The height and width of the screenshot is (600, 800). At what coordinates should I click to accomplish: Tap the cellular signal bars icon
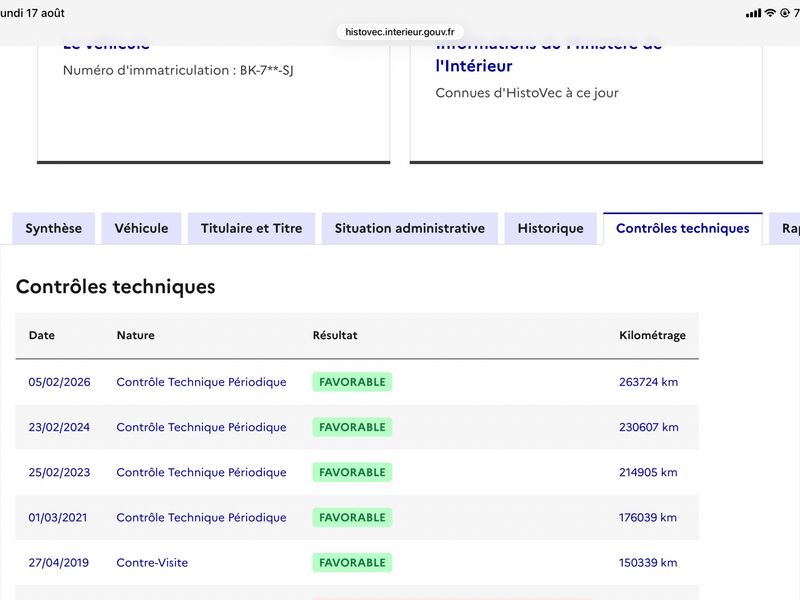coord(754,13)
